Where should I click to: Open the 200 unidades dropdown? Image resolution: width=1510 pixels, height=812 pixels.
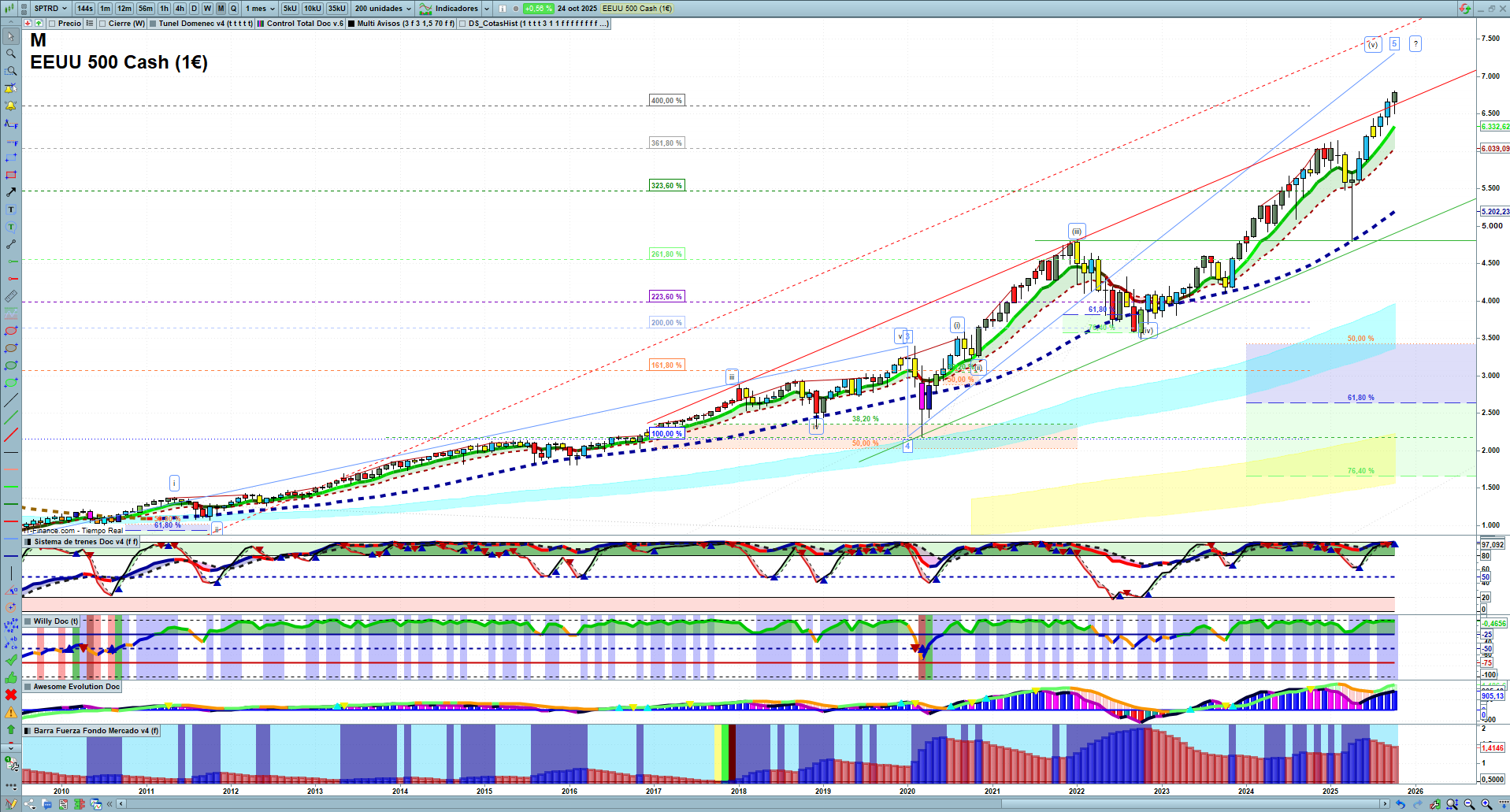click(383, 9)
